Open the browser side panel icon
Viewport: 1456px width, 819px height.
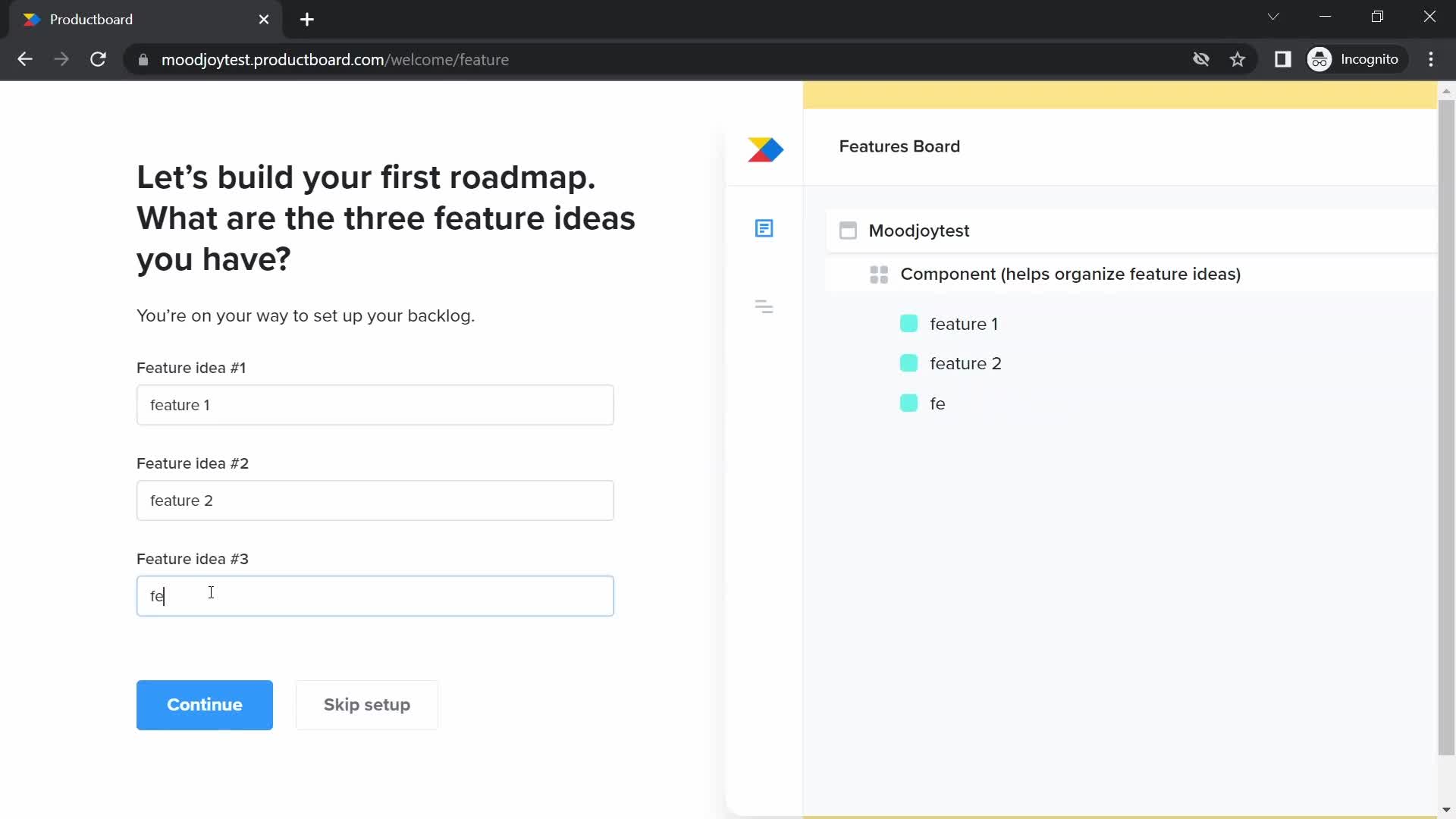(1282, 59)
